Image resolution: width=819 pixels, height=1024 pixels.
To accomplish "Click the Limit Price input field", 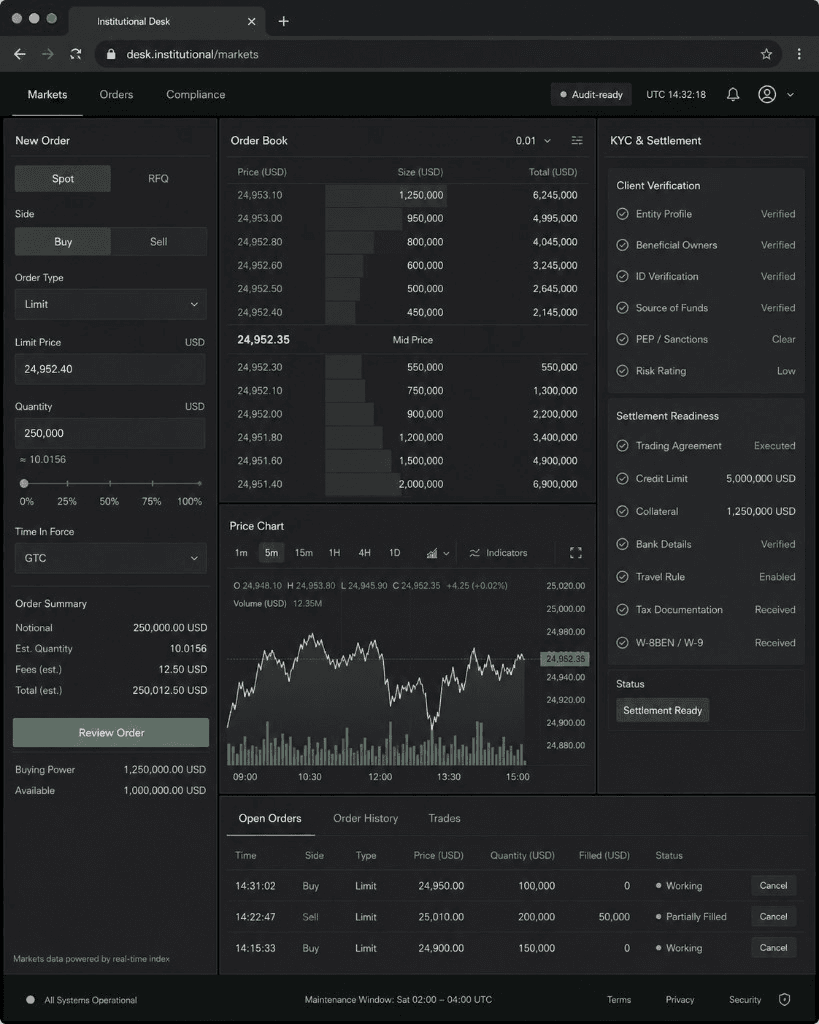I will pyautogui.click(x=110, y=369).
